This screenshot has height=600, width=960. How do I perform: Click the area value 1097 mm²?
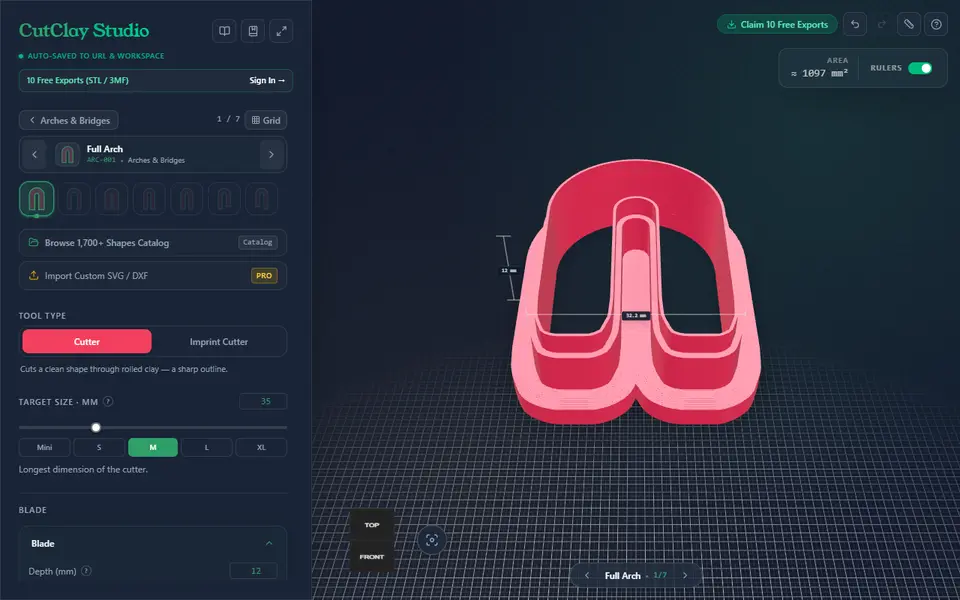coord(819,73)
